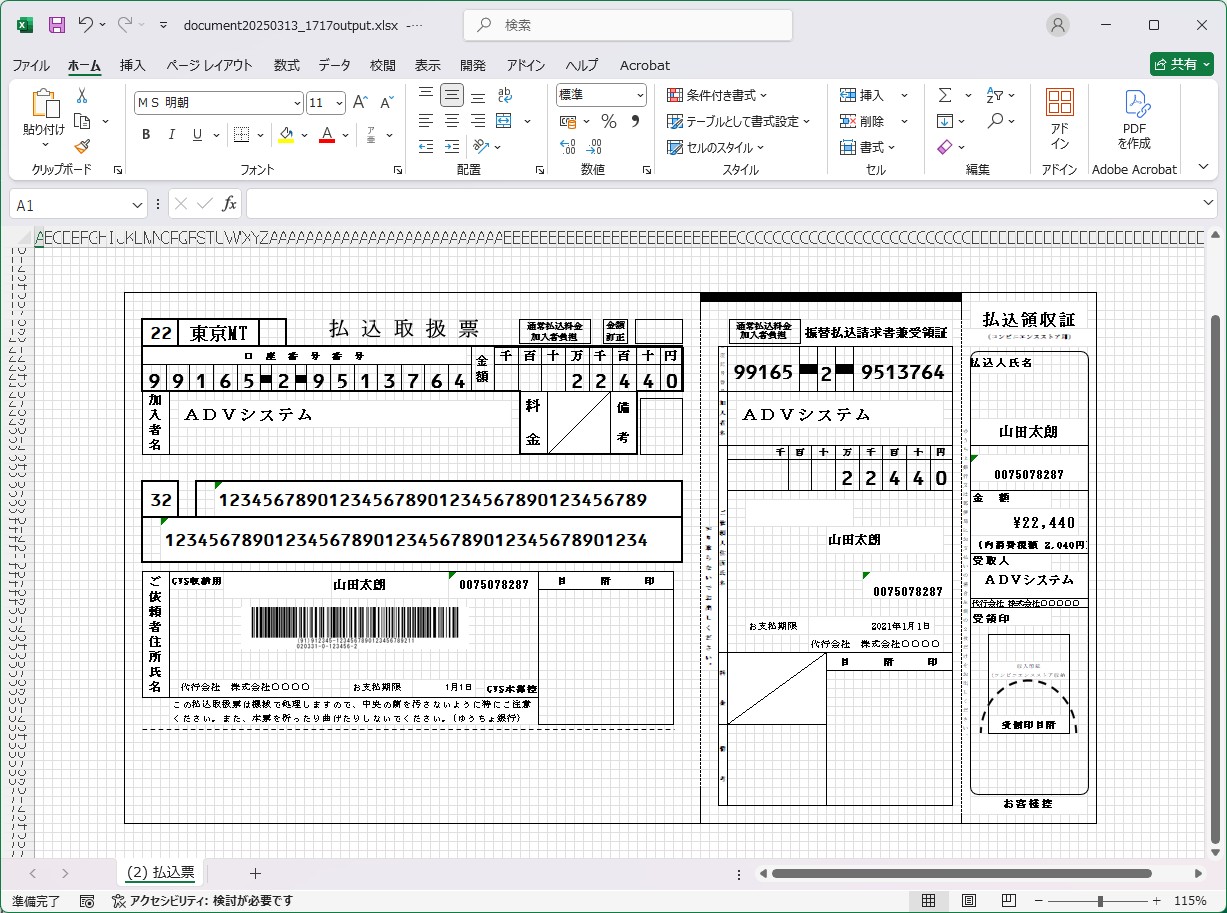1227x913 pixels.
Task: Open the 挿入 ribbon tab
Action: tap(132, 65)
